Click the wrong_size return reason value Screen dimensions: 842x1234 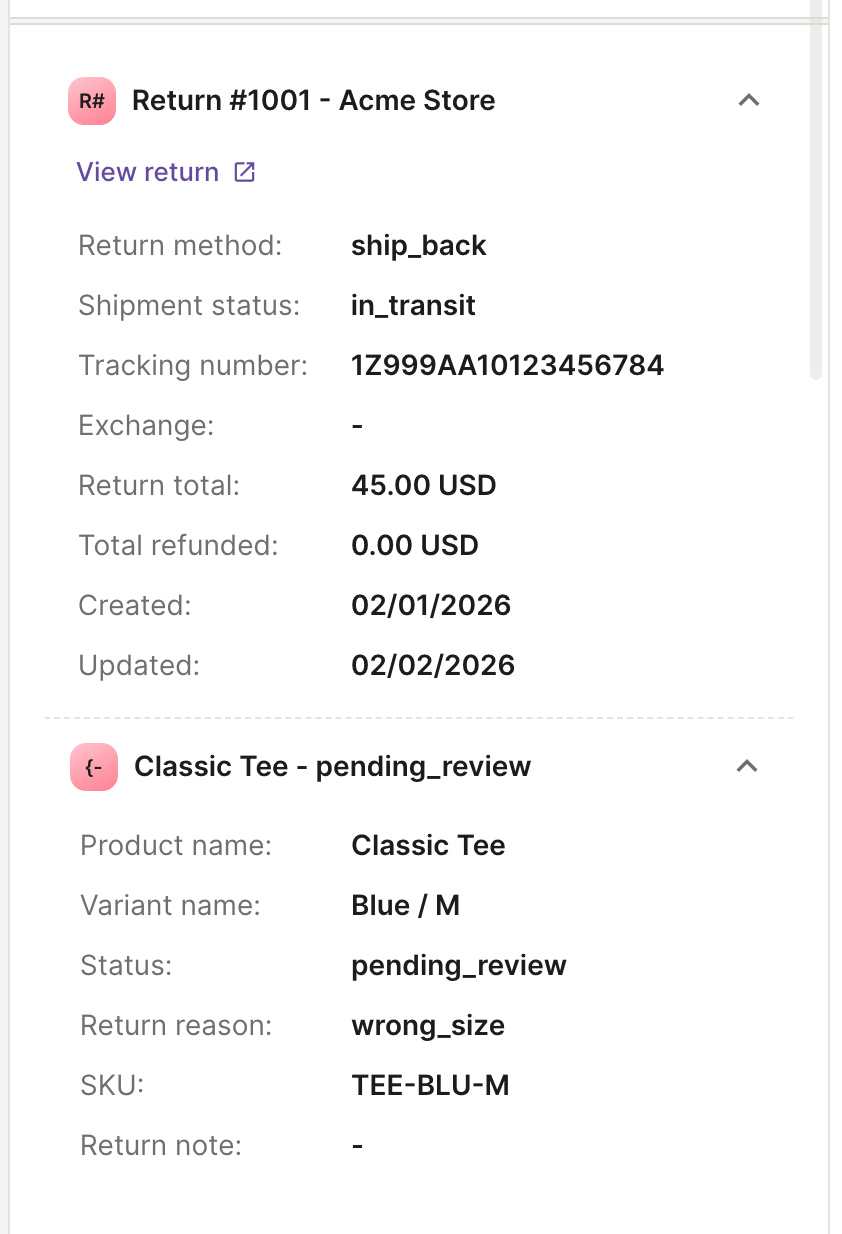click(428, 1026)
